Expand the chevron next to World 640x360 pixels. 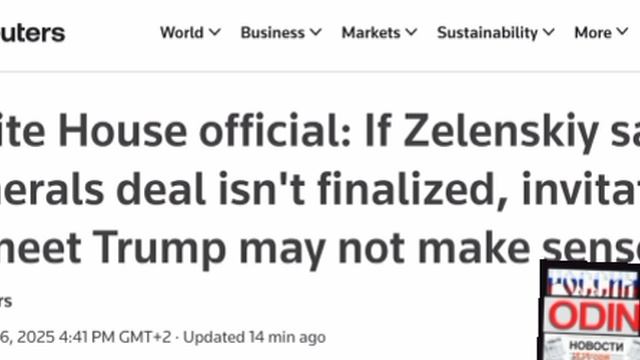[215, 32]
